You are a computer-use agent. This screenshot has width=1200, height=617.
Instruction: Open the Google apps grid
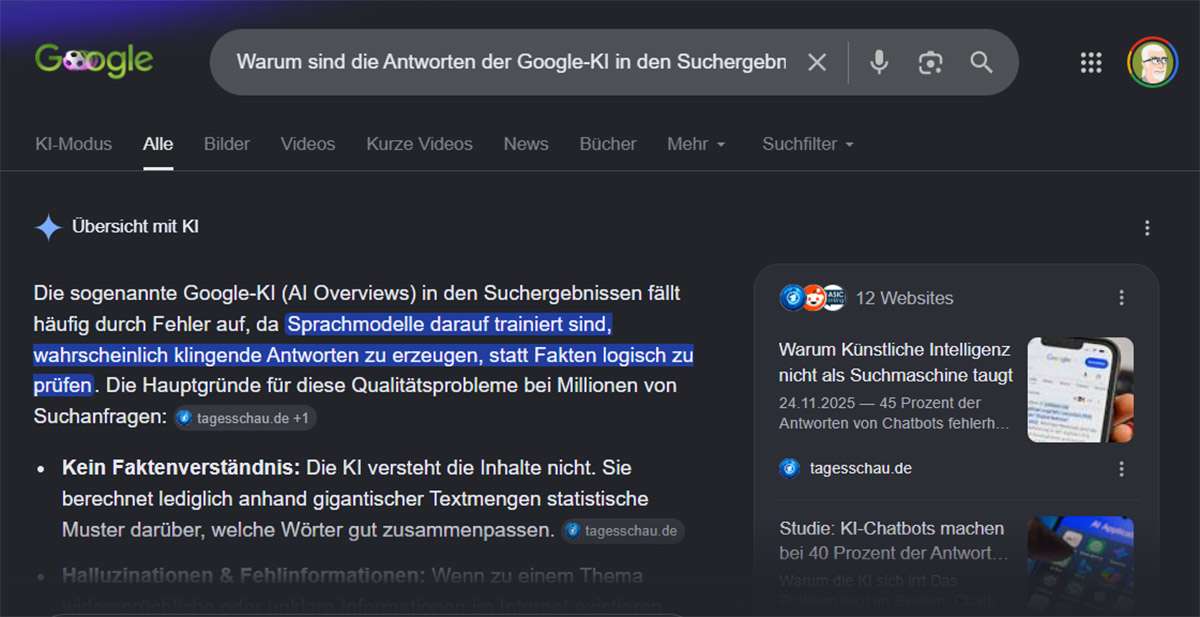coord(1091,63)
